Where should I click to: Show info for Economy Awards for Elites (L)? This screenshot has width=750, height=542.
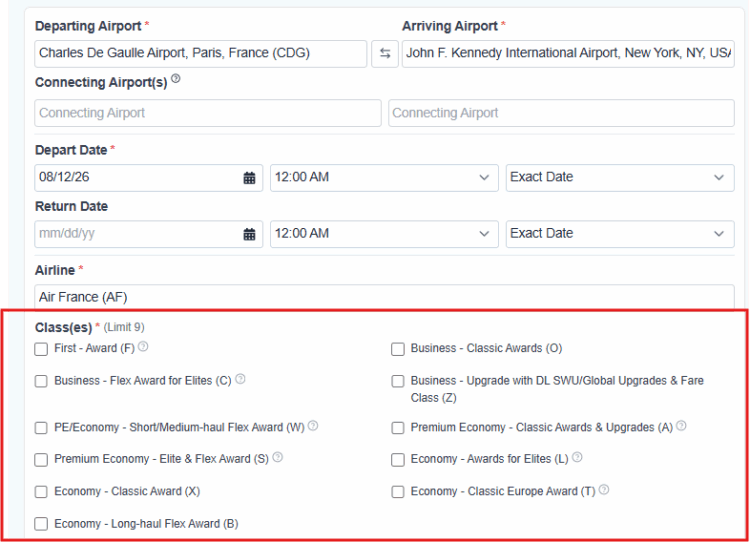click(x=577, y=457)
